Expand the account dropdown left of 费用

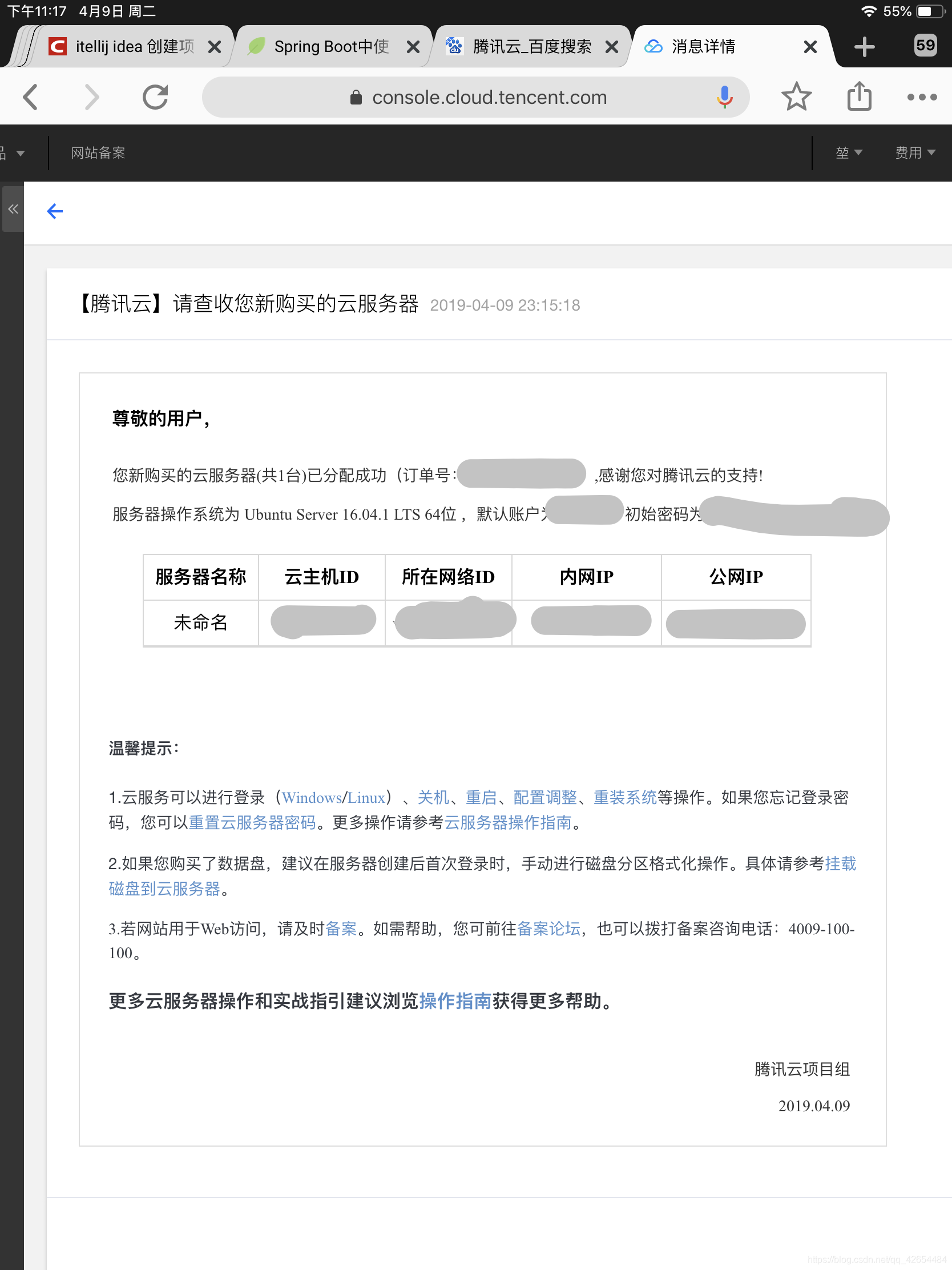tap(849, 152)
